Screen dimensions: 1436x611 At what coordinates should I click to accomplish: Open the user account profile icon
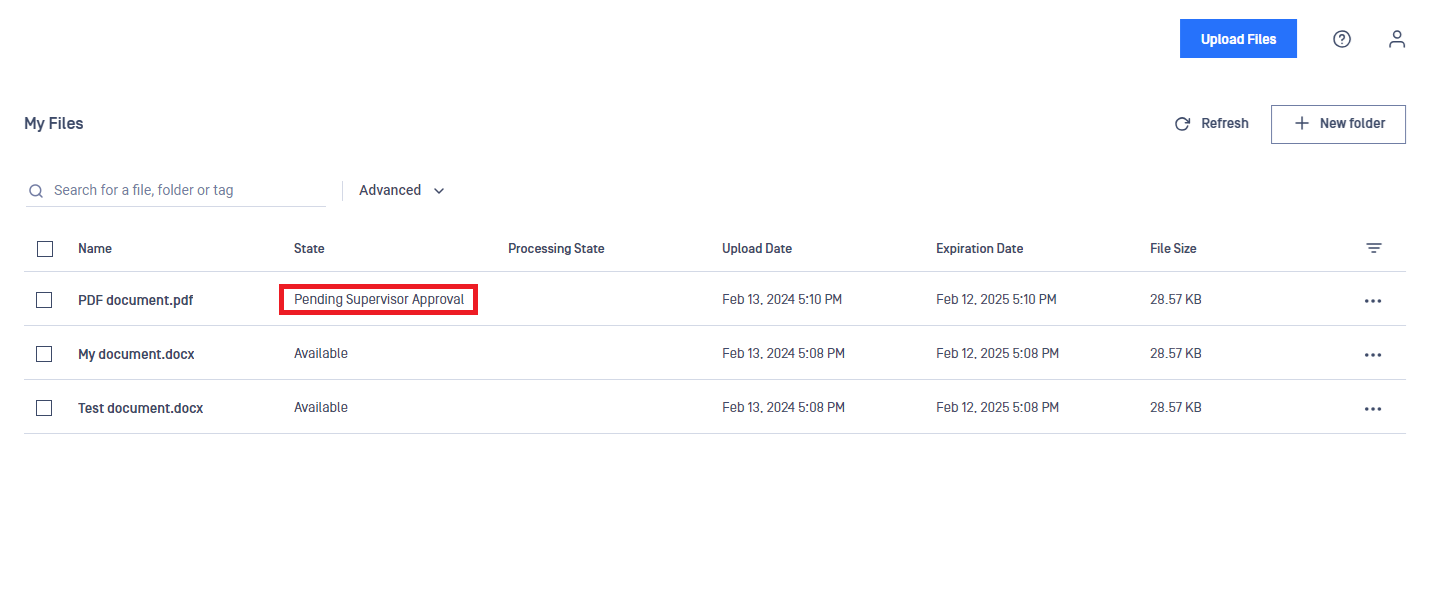pos(1397,39)
